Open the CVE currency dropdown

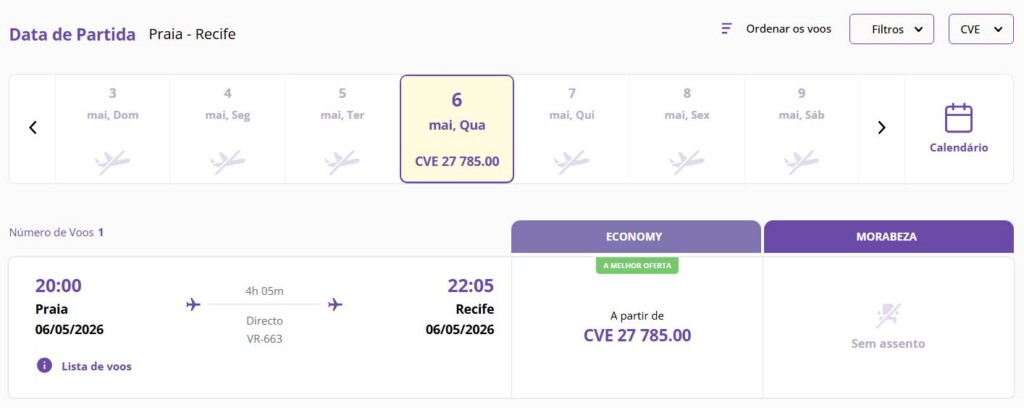980,29
